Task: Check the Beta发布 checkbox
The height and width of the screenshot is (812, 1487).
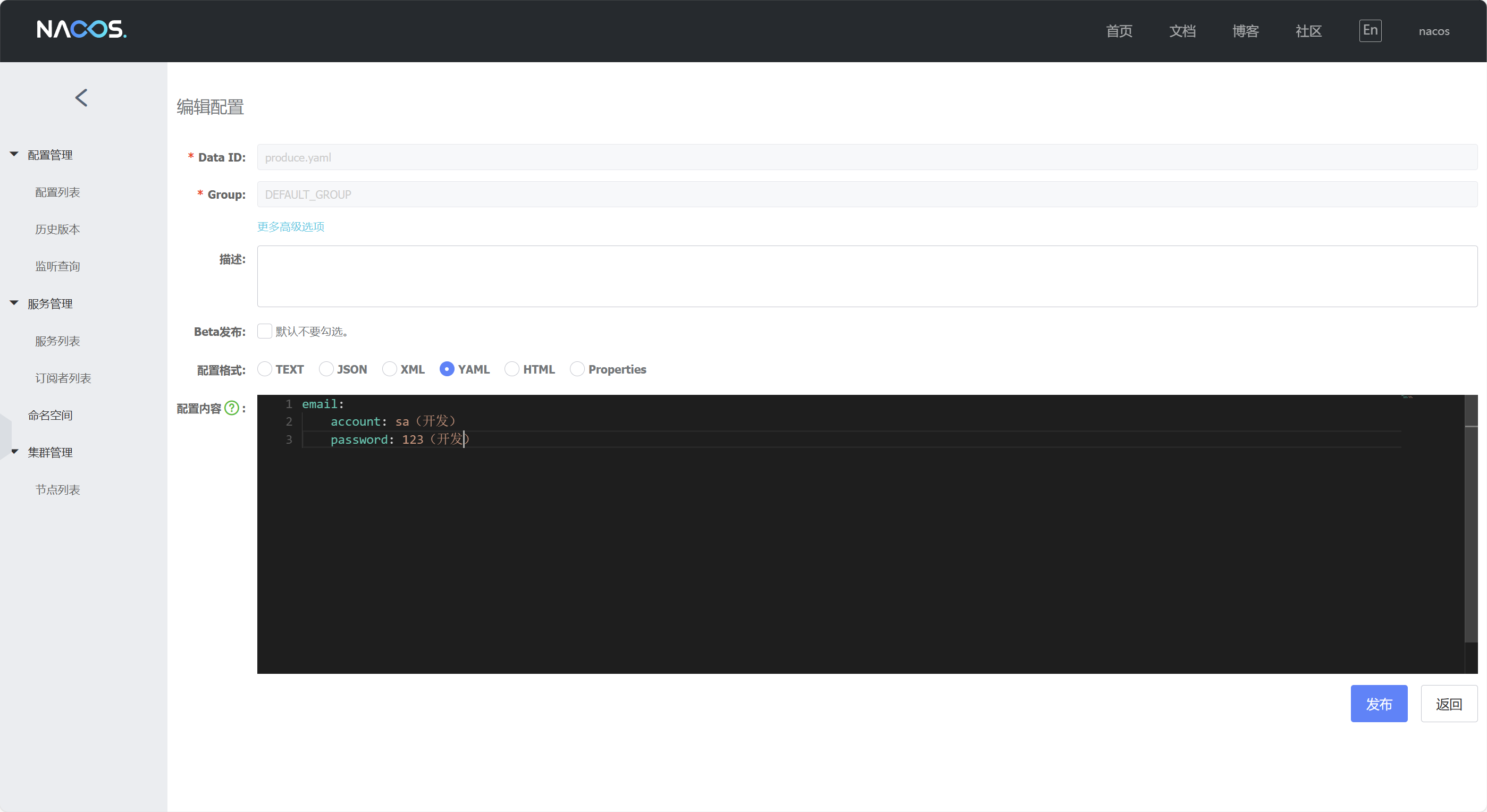Action: click(x=264, y=331)
